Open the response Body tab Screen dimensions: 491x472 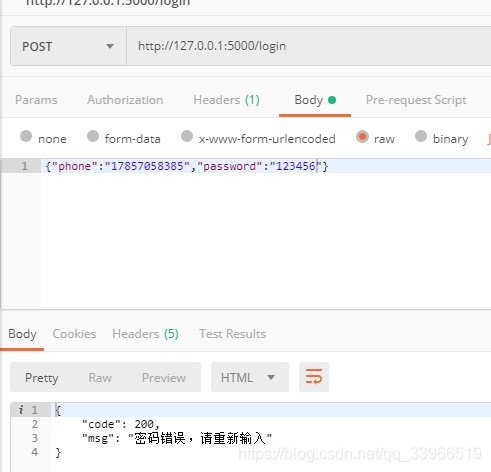(22, 334)
